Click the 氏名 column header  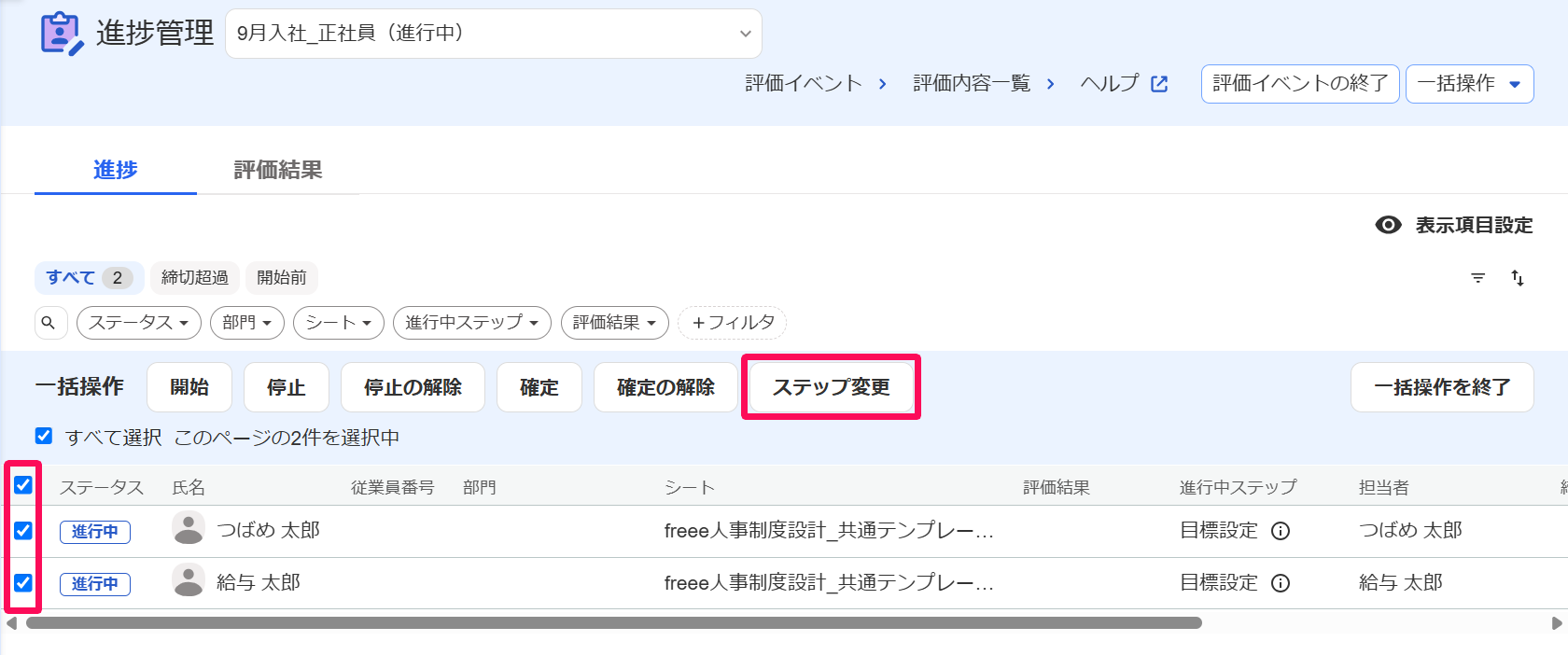coord(189,487)
